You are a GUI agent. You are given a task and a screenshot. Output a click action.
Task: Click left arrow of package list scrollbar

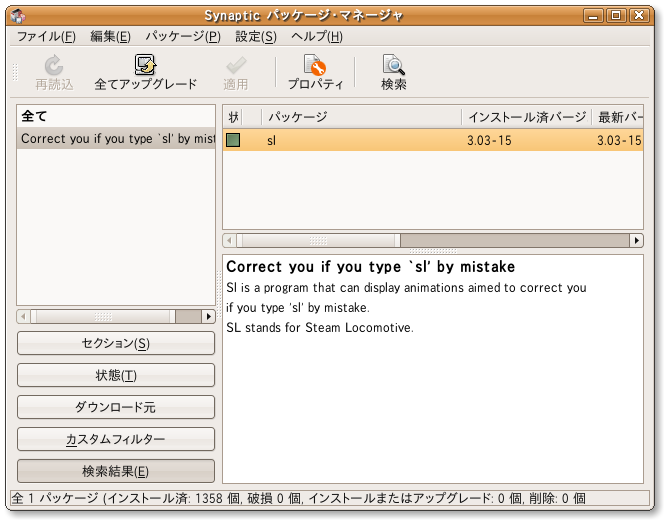pyautogui.click(x=229, y=241)
